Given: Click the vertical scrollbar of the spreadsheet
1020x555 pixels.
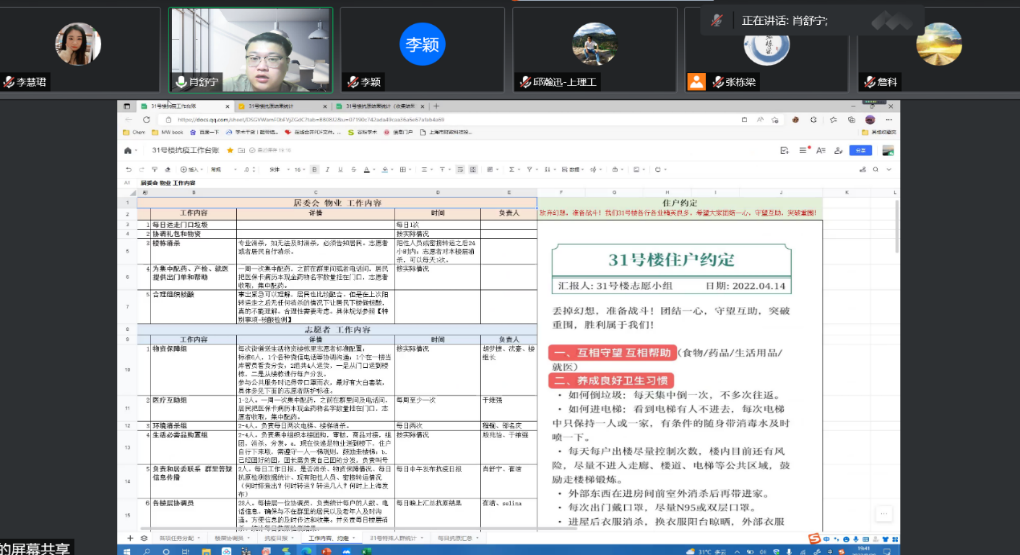Looking at the screenshot, I should [895, 228].
